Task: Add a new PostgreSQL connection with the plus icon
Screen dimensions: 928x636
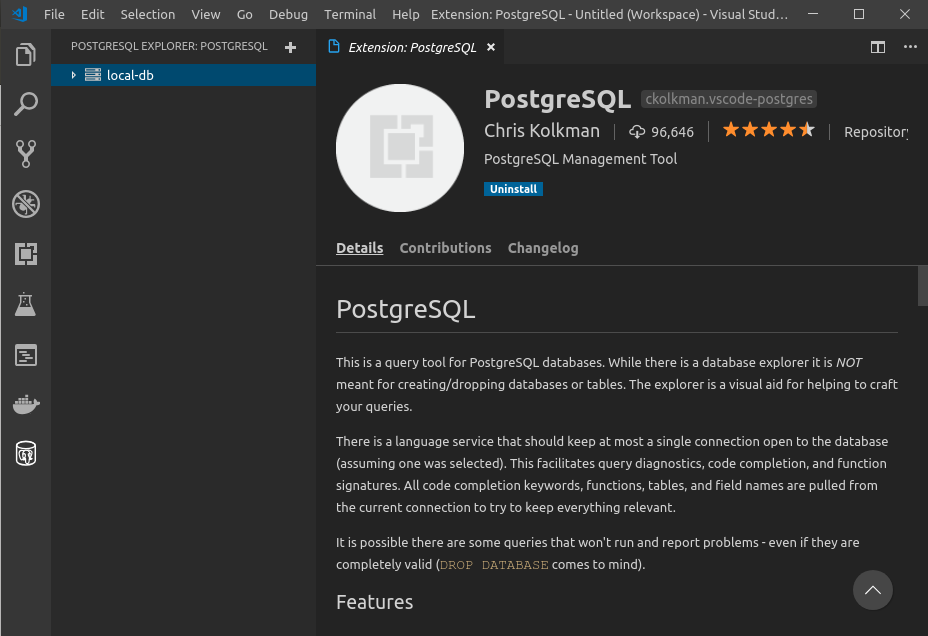Action: click(x=290, y=47)
